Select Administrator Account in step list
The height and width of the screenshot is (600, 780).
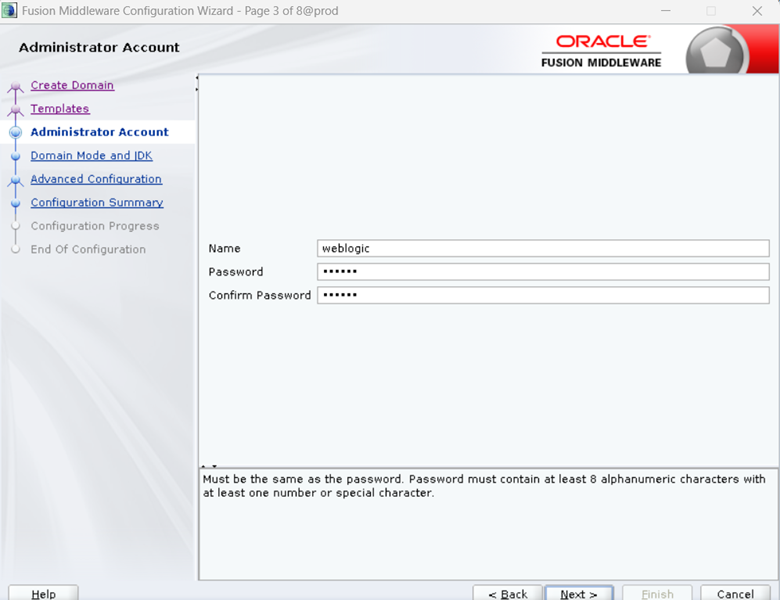pos(99,132)
